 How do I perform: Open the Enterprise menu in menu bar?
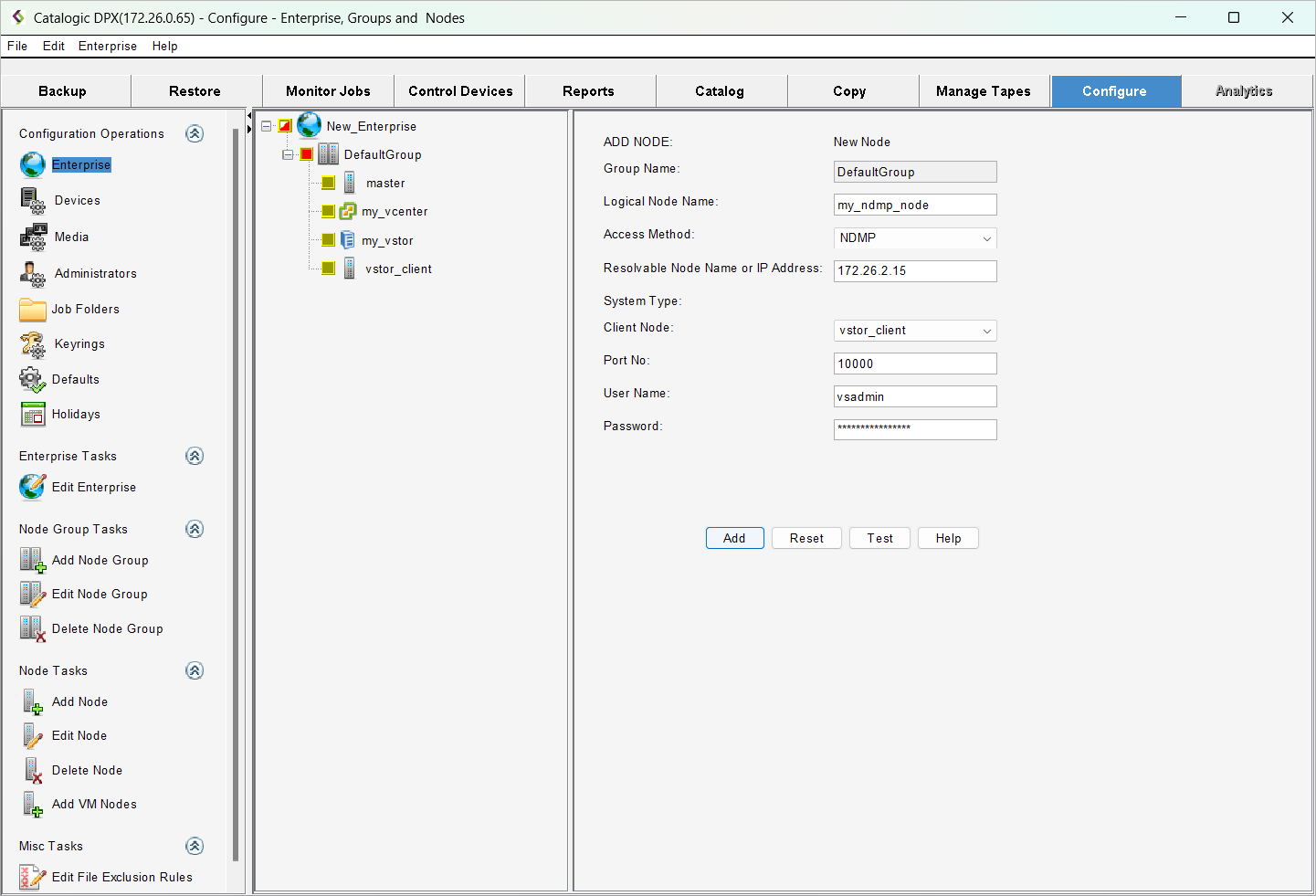point(108,46)
